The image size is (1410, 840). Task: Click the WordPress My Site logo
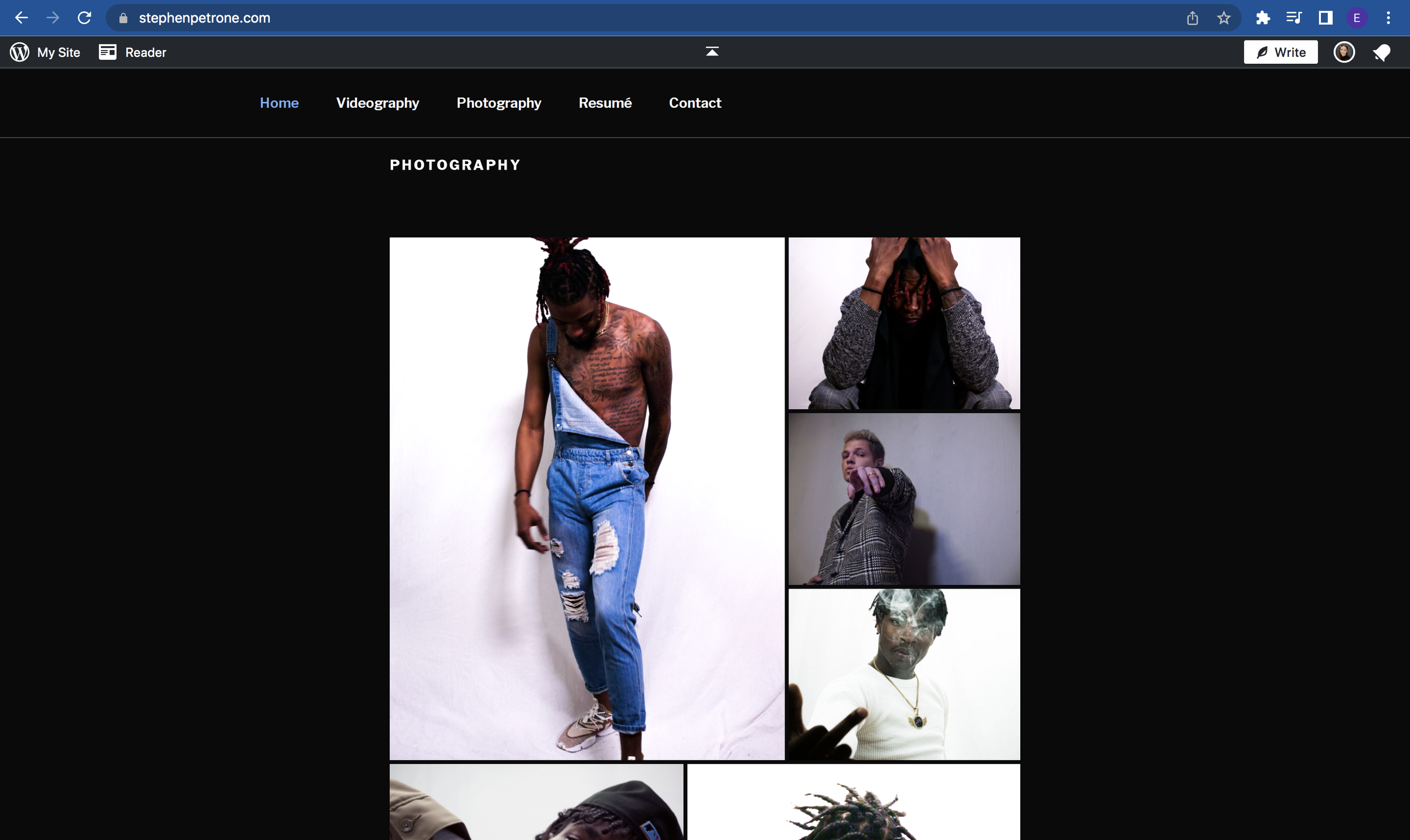point(20,52)
